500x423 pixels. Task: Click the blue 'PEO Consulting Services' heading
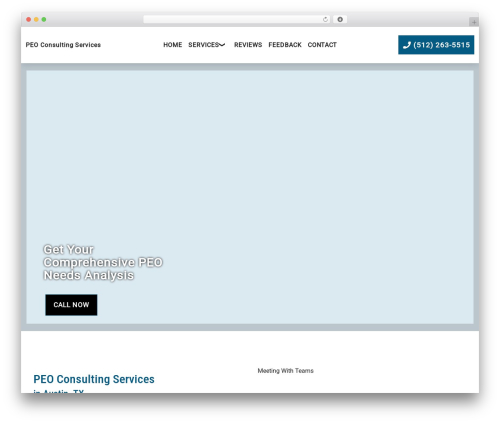pos(94,379)
